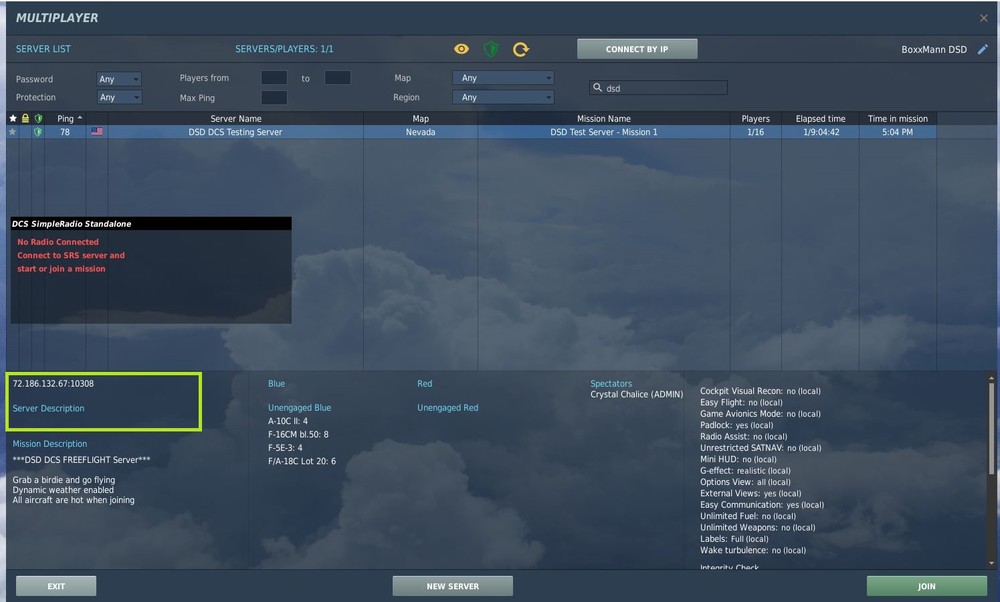
Task: Click the star favorites column header
Action: [x=11, y=117]
